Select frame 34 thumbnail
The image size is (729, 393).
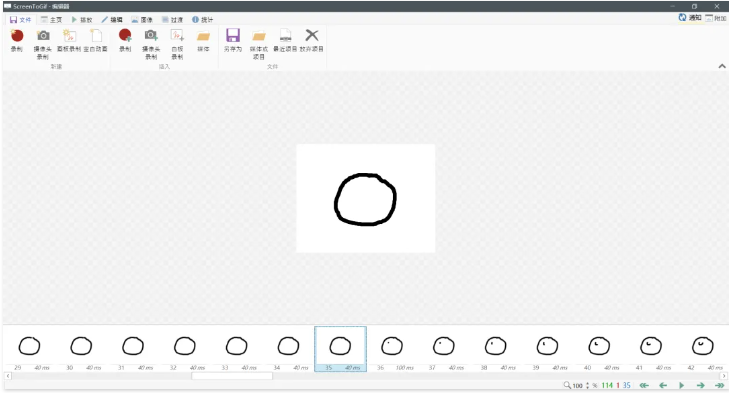pos(288,349)
